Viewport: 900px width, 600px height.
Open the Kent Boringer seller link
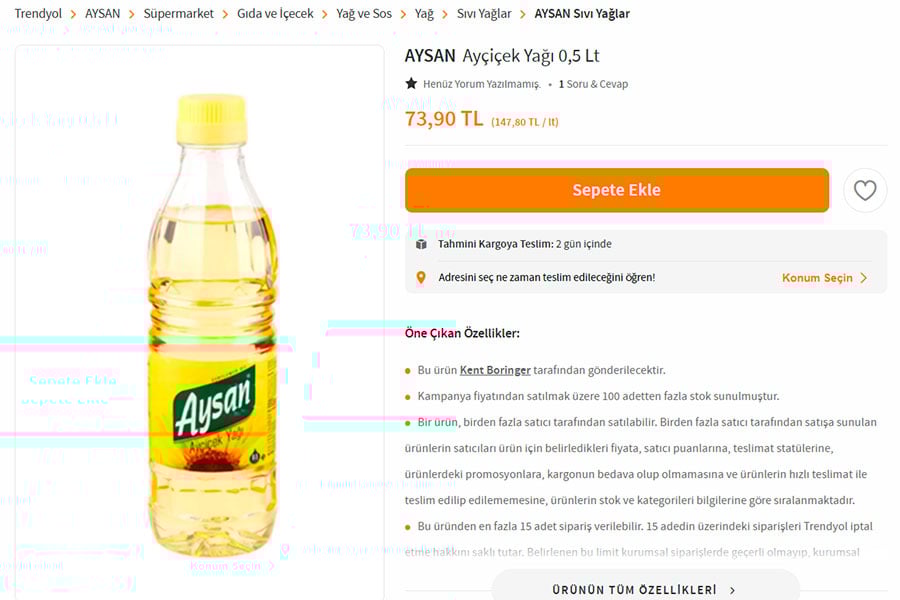(495, 370)
